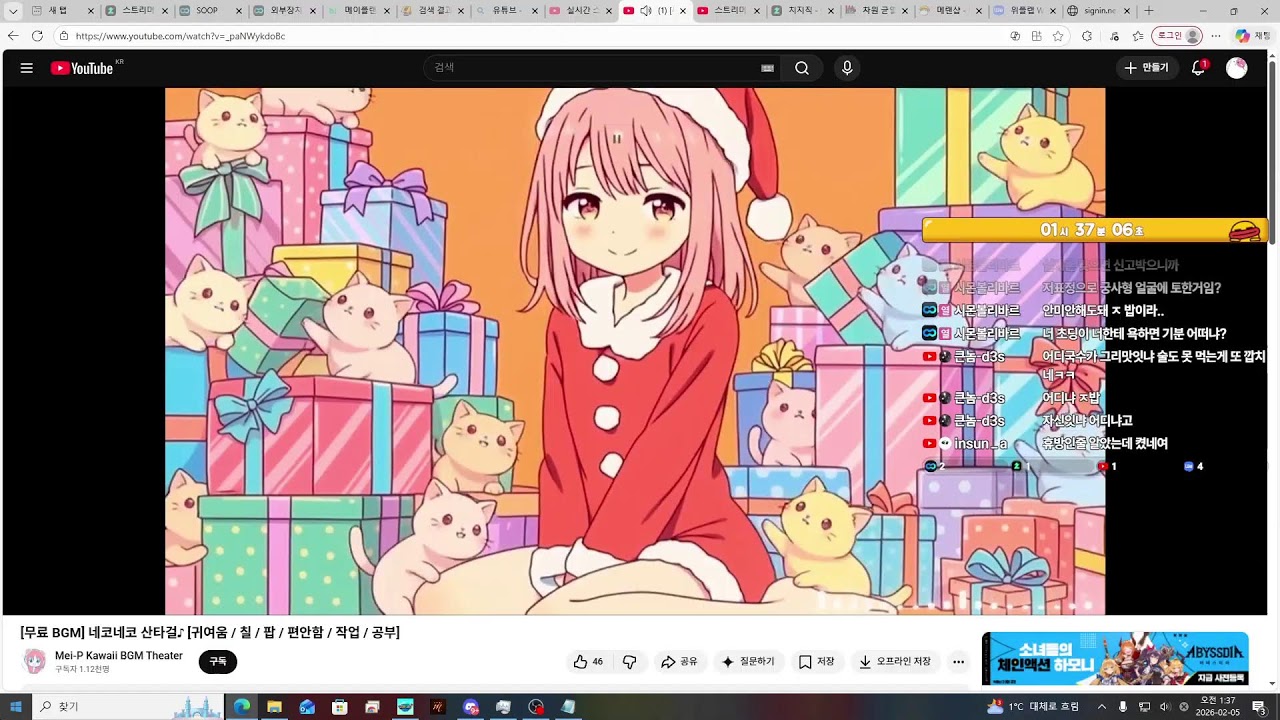The image size is (1280, 720).
Task: Show hidden system tray icons
Action: tap(1100, 707)
